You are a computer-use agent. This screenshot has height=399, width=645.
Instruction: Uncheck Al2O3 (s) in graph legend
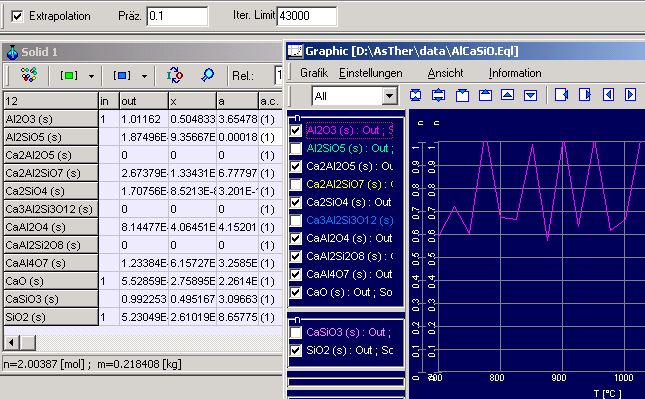coord(296,130)
